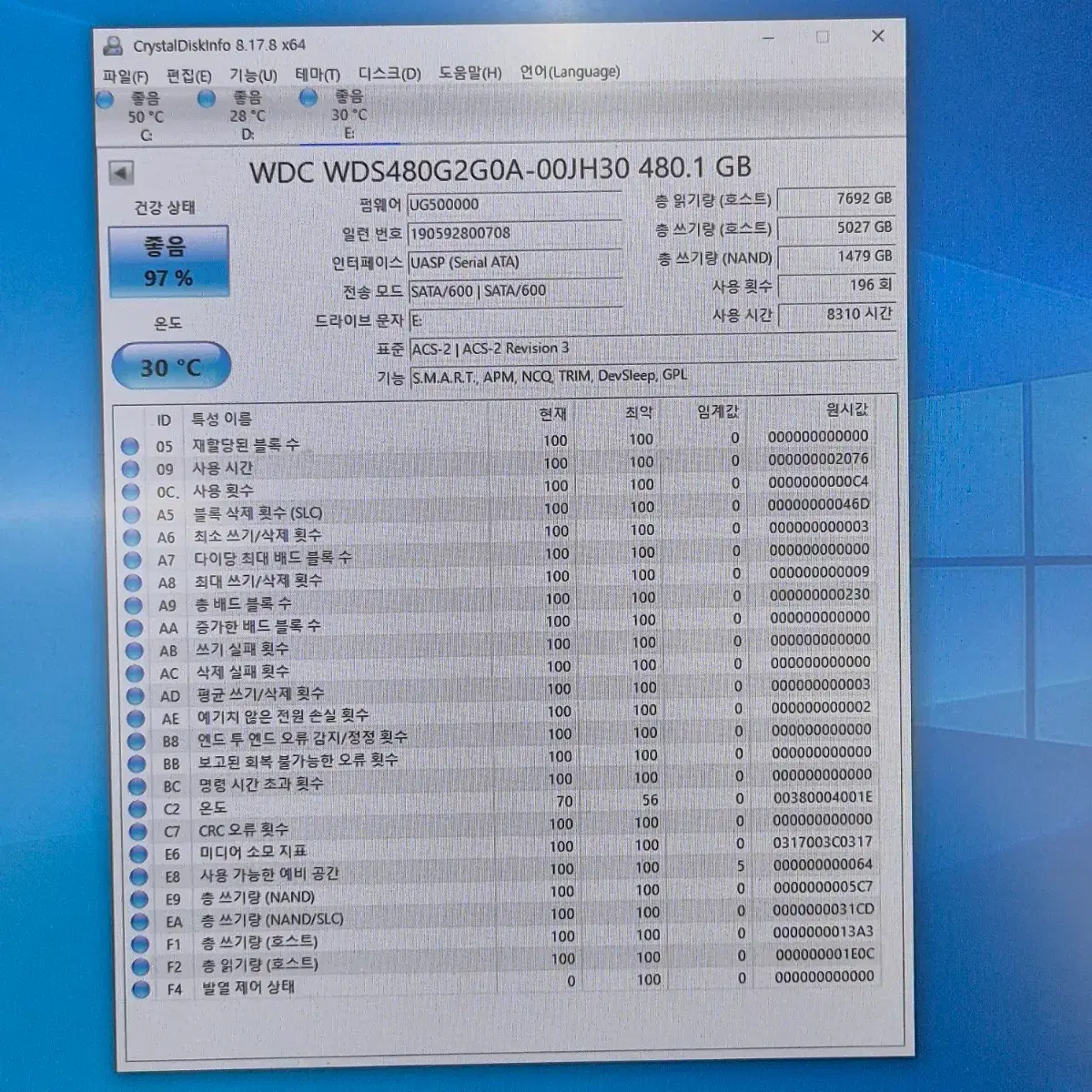The image size is (1092, 1092).
Task: Click the firmware field UG500000
Action: [514, 205]
